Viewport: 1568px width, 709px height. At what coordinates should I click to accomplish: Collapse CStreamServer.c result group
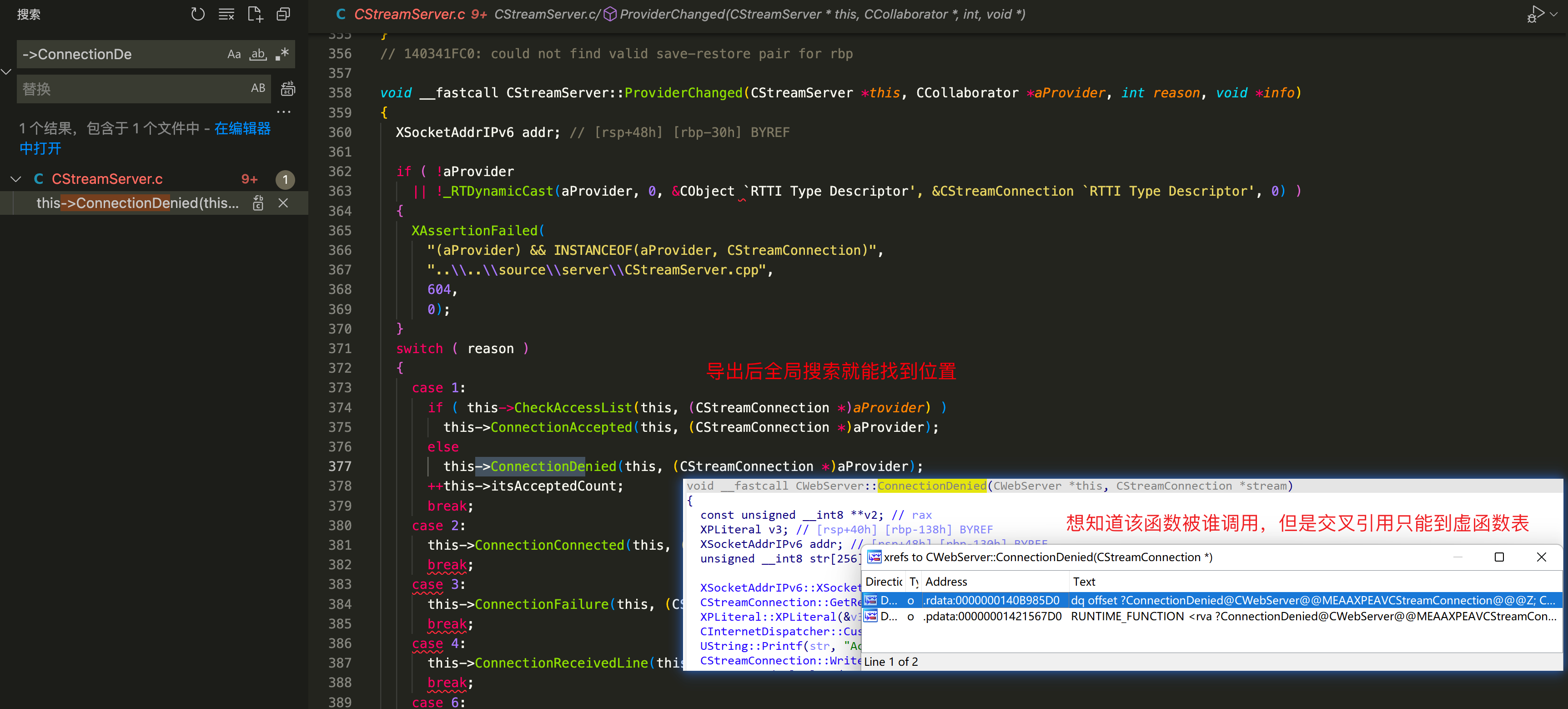16,179
